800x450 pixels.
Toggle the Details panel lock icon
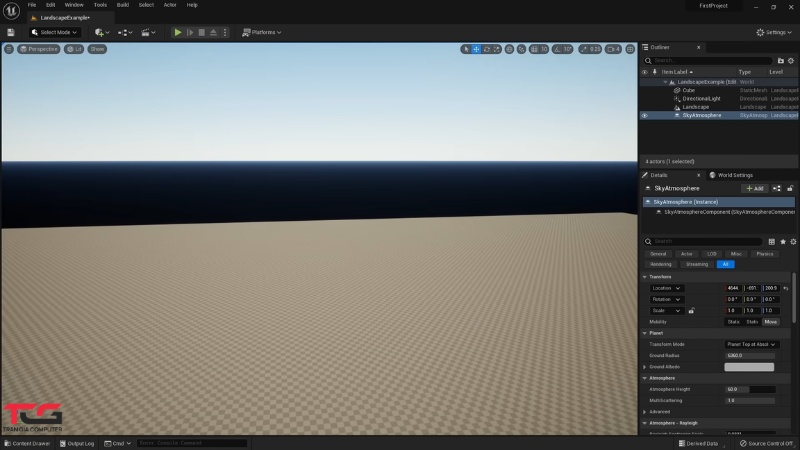790,188
